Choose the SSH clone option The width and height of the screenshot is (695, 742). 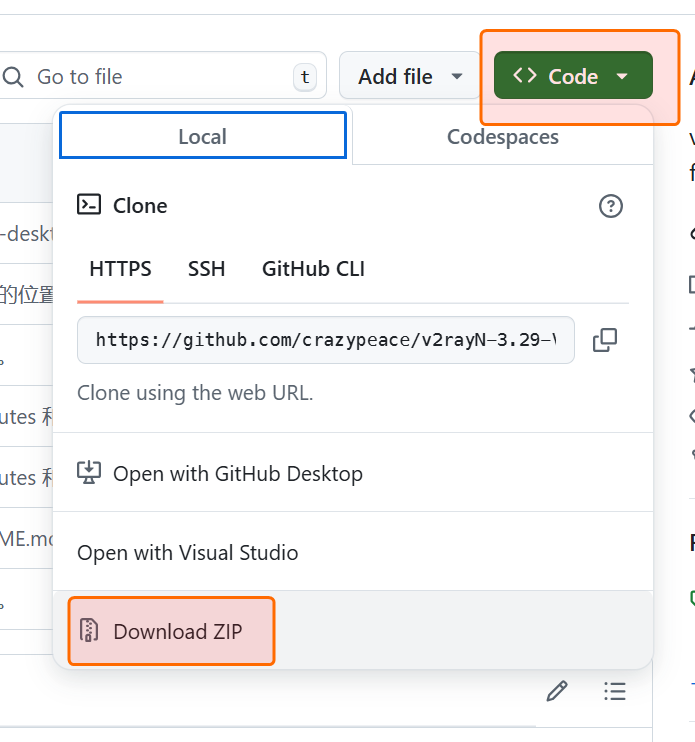[x=206, y=269]
